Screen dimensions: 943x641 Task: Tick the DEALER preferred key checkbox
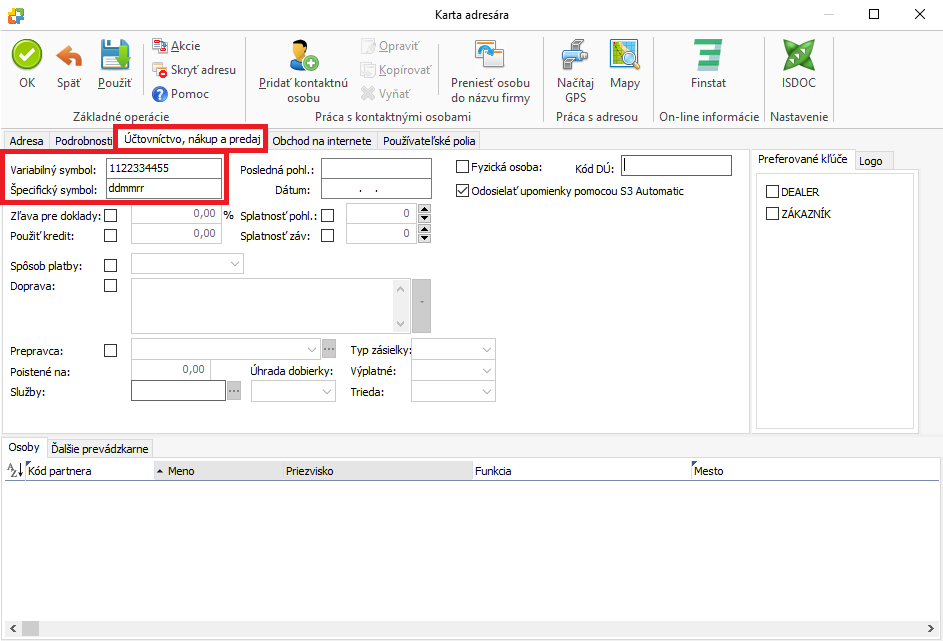772,192
